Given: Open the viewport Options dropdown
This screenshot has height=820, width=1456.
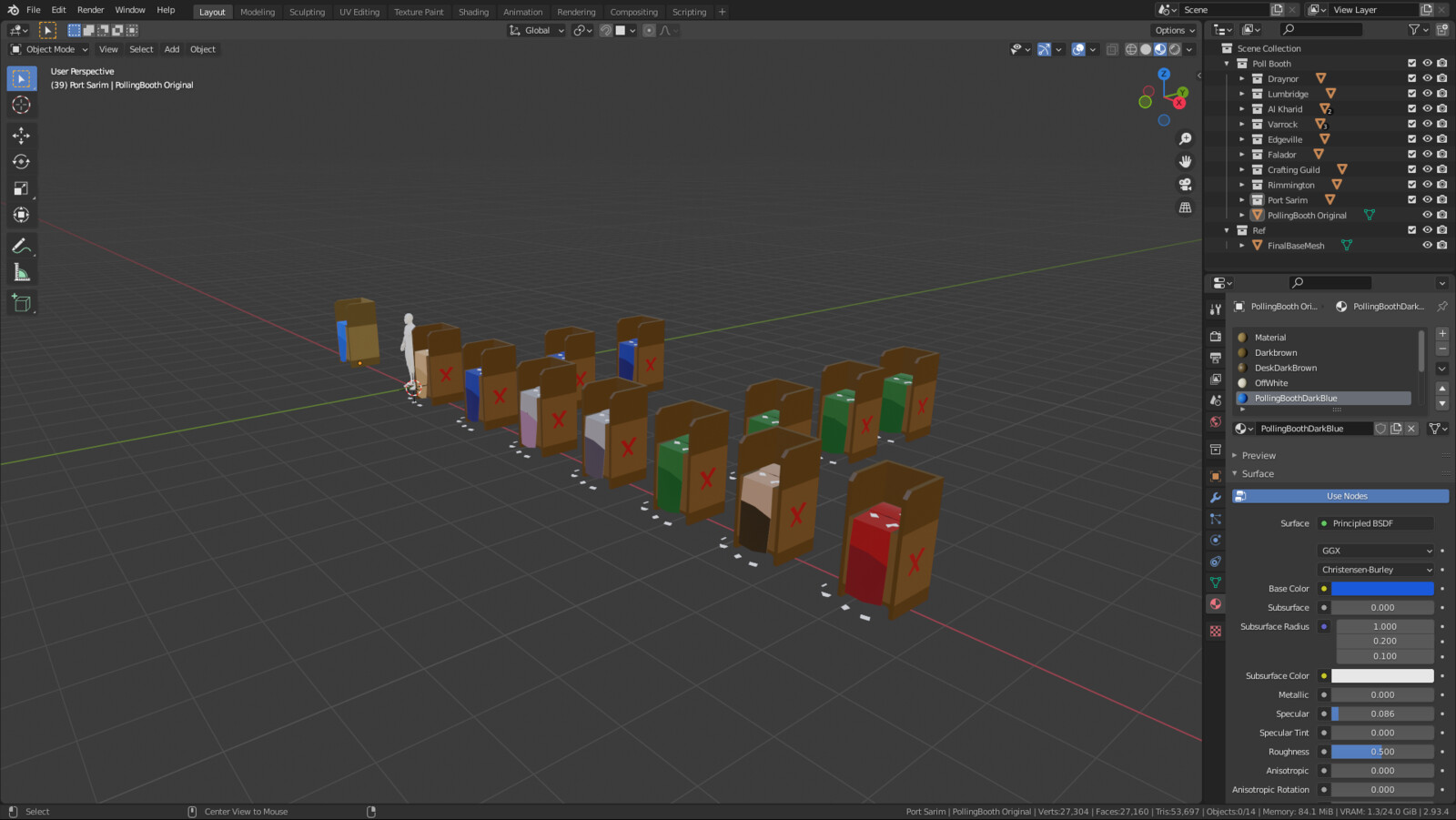Looking at the screenshot, I should pyautogui.click(x=1175, y=30).
